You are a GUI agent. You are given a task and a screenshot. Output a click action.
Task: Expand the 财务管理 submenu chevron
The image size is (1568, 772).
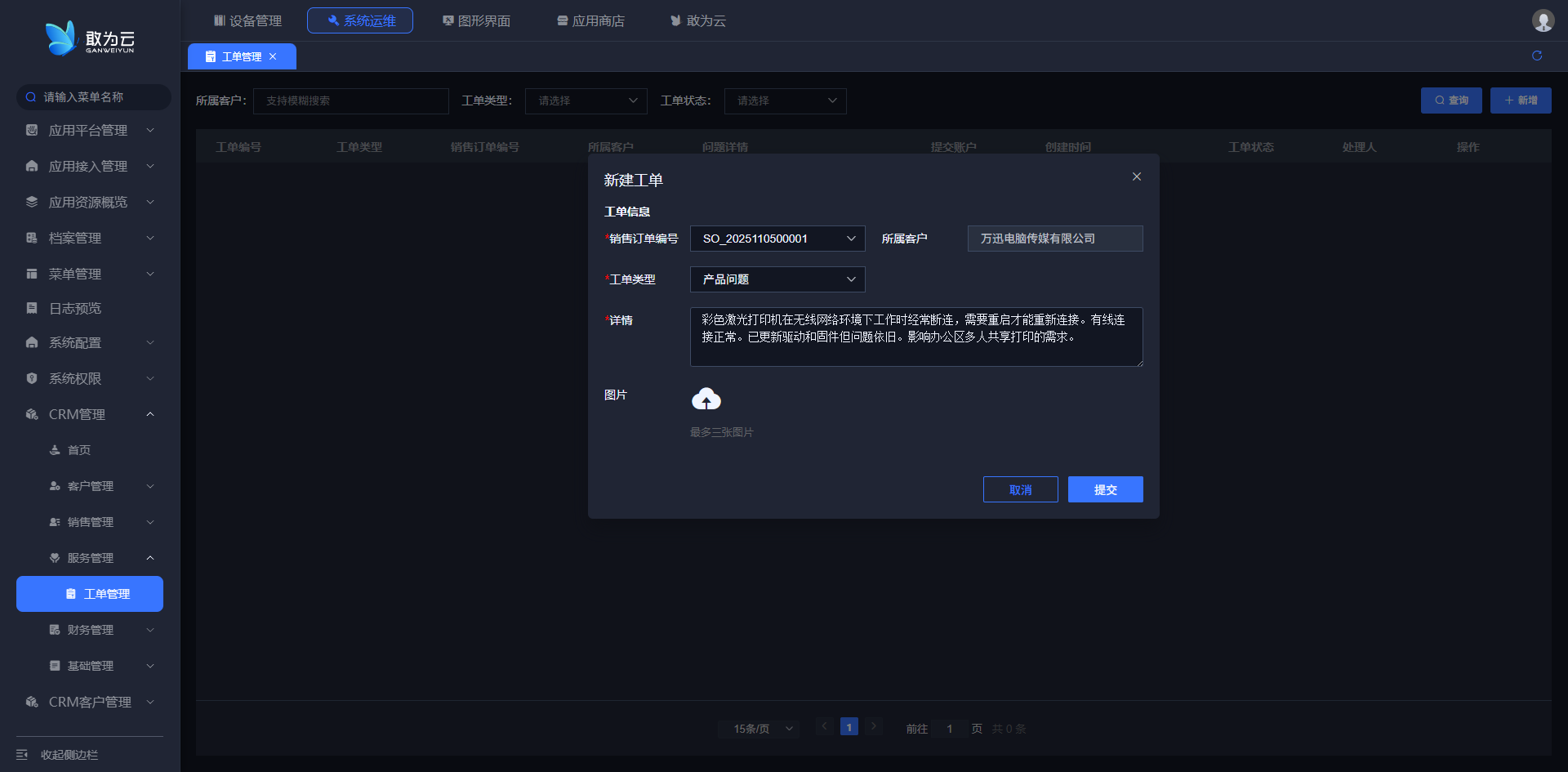(150, 630)
